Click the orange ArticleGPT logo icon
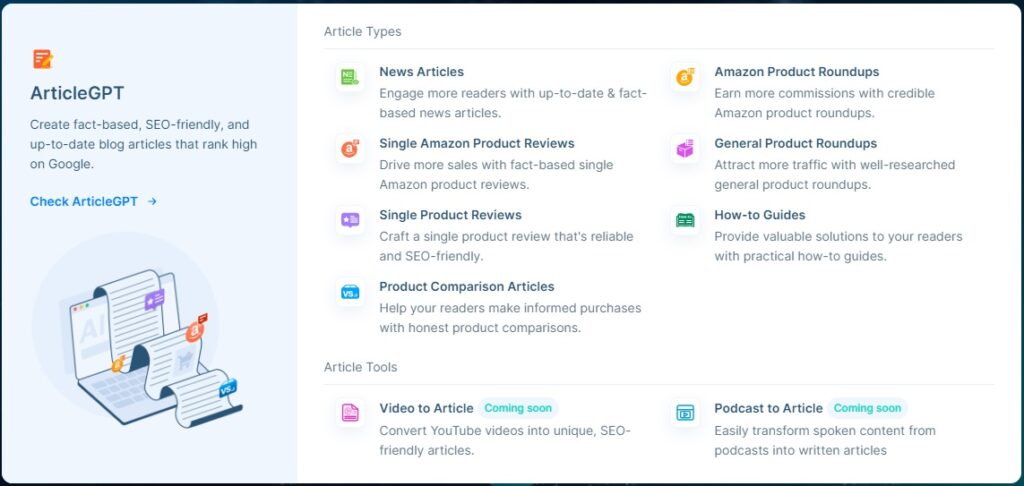The height and width of the screenshot is (486, 1024). tap(42, 59)
